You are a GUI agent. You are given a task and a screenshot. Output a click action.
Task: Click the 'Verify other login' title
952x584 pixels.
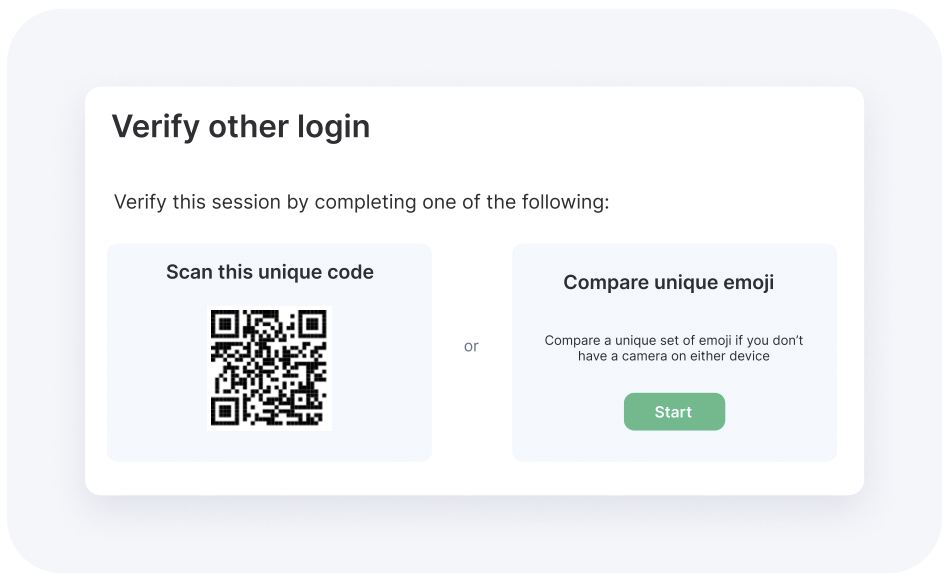[240, 127]
